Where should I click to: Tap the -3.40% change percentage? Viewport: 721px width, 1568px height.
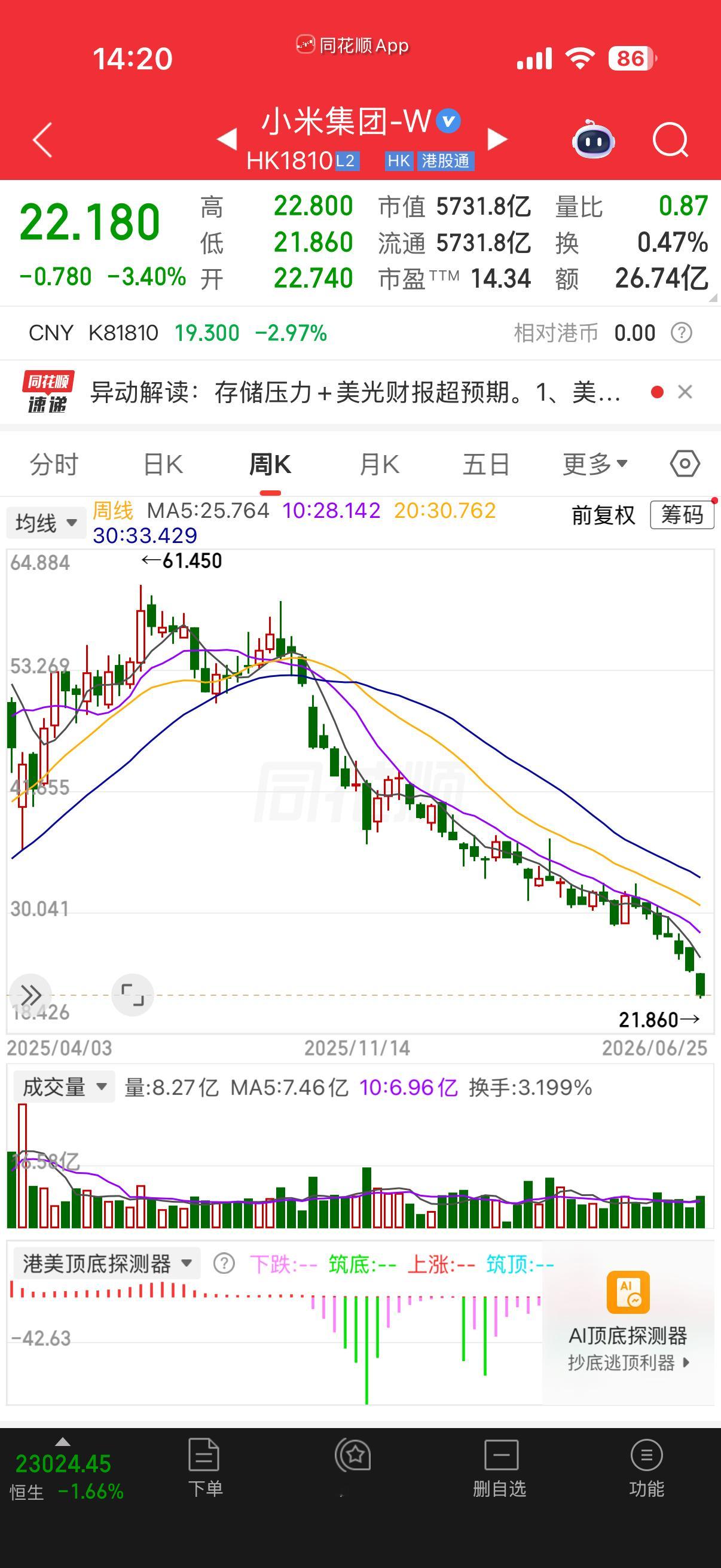(146, 277)
